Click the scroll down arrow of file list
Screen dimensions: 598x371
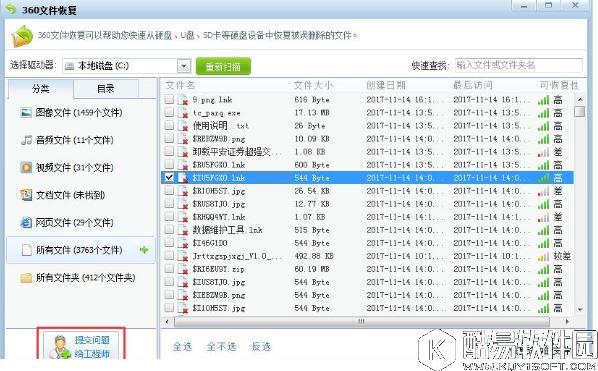coord(580,309)
